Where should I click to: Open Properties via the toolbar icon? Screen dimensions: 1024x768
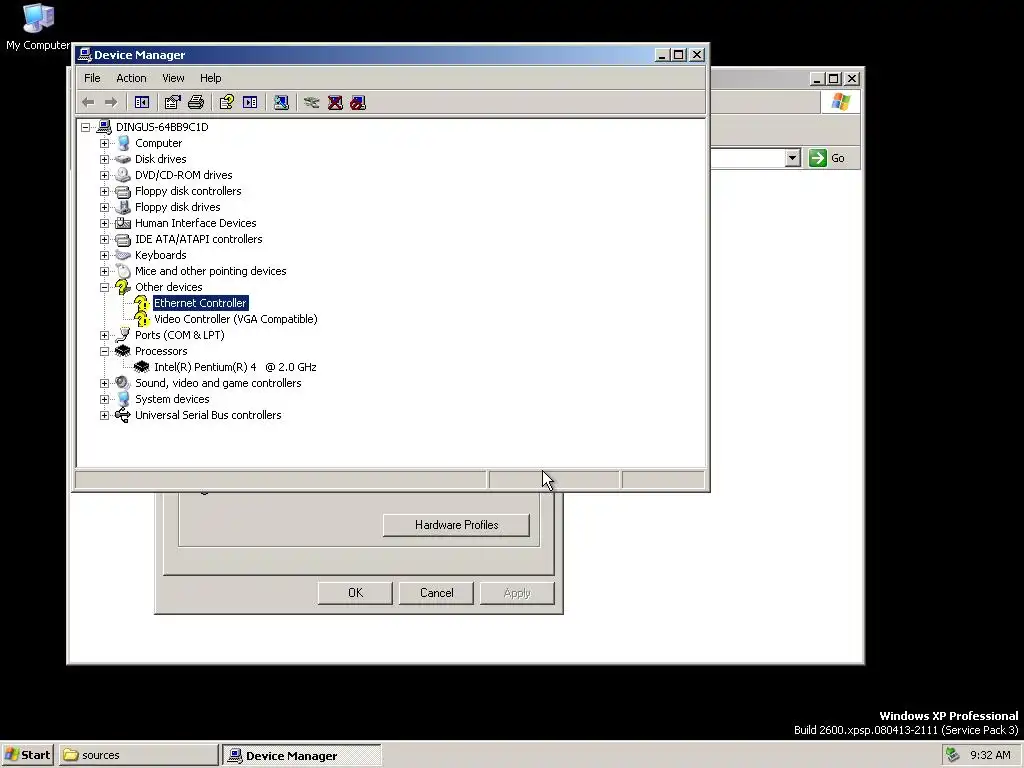172,103
